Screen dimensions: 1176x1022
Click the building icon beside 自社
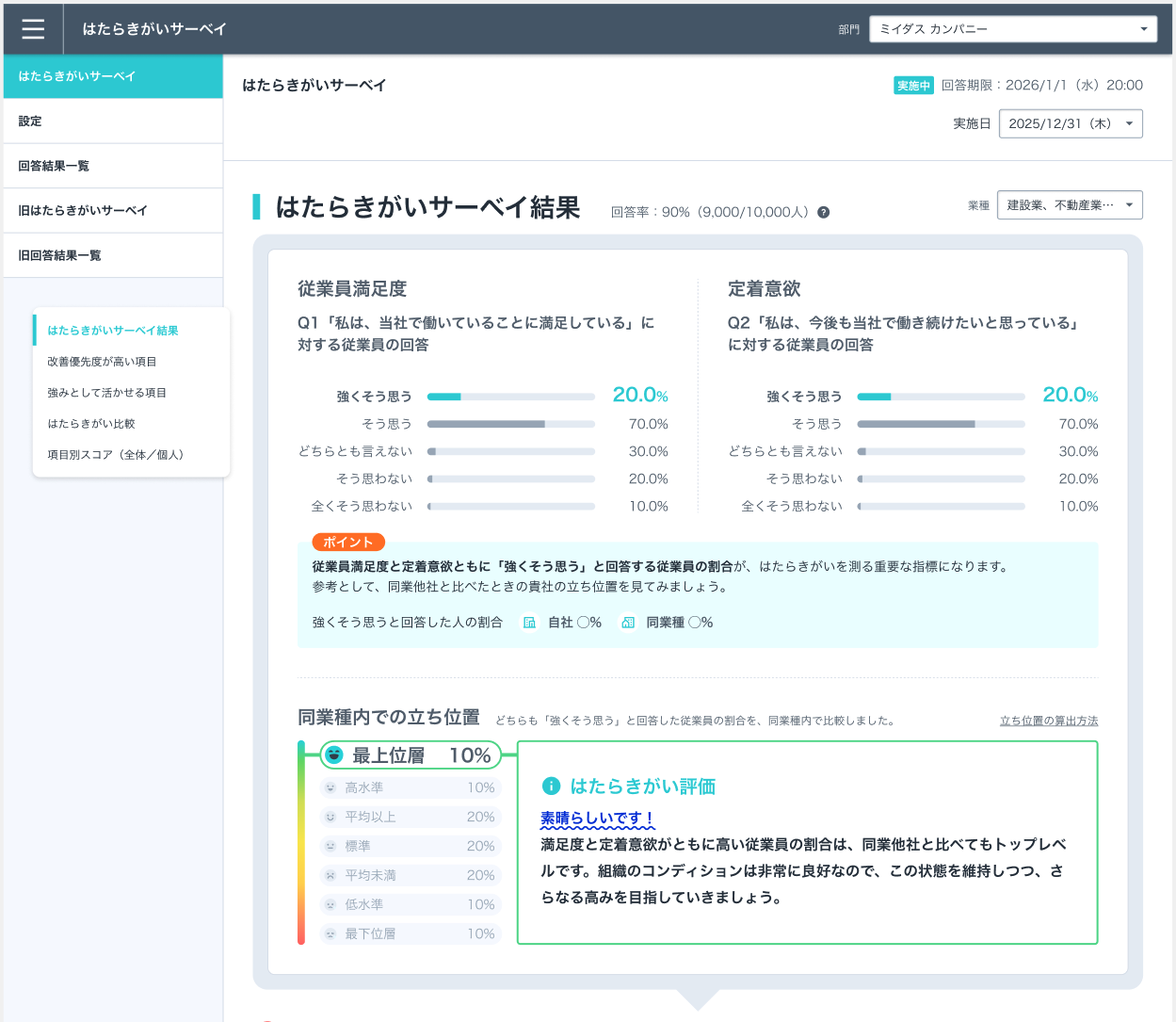coord(529,623)
